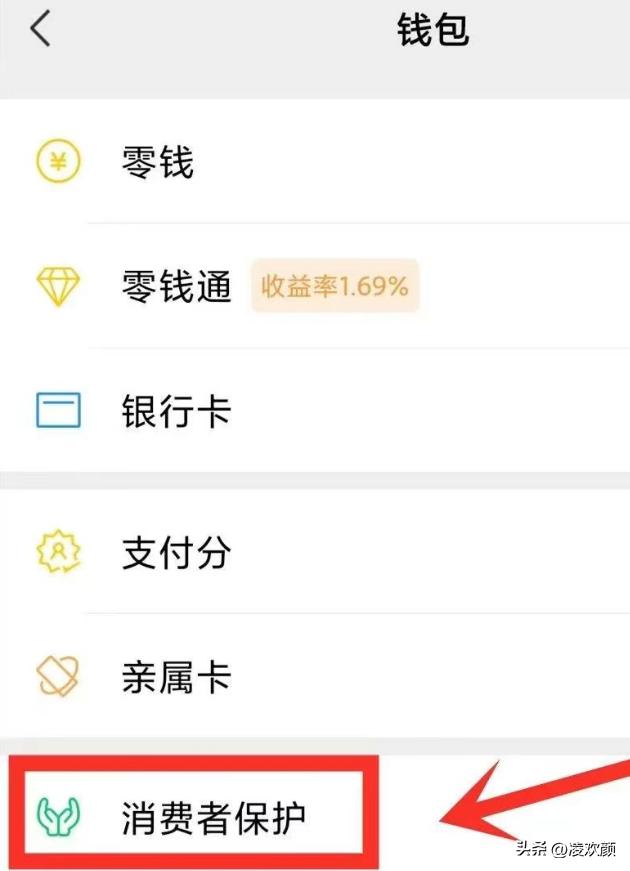The height and width of the screenshot is (871, 630).
Task: View your 银行卡 bank cards
Action: pos(176,409)
